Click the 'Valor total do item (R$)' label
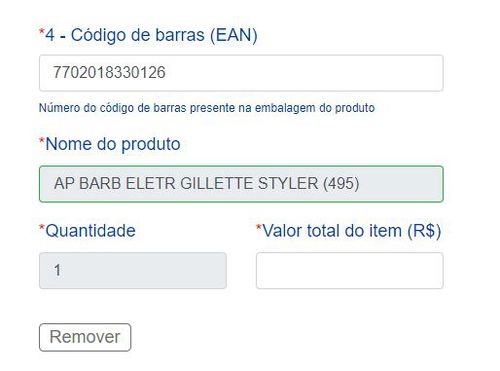The width and height of the screenshot is (500, 371). 352,231
